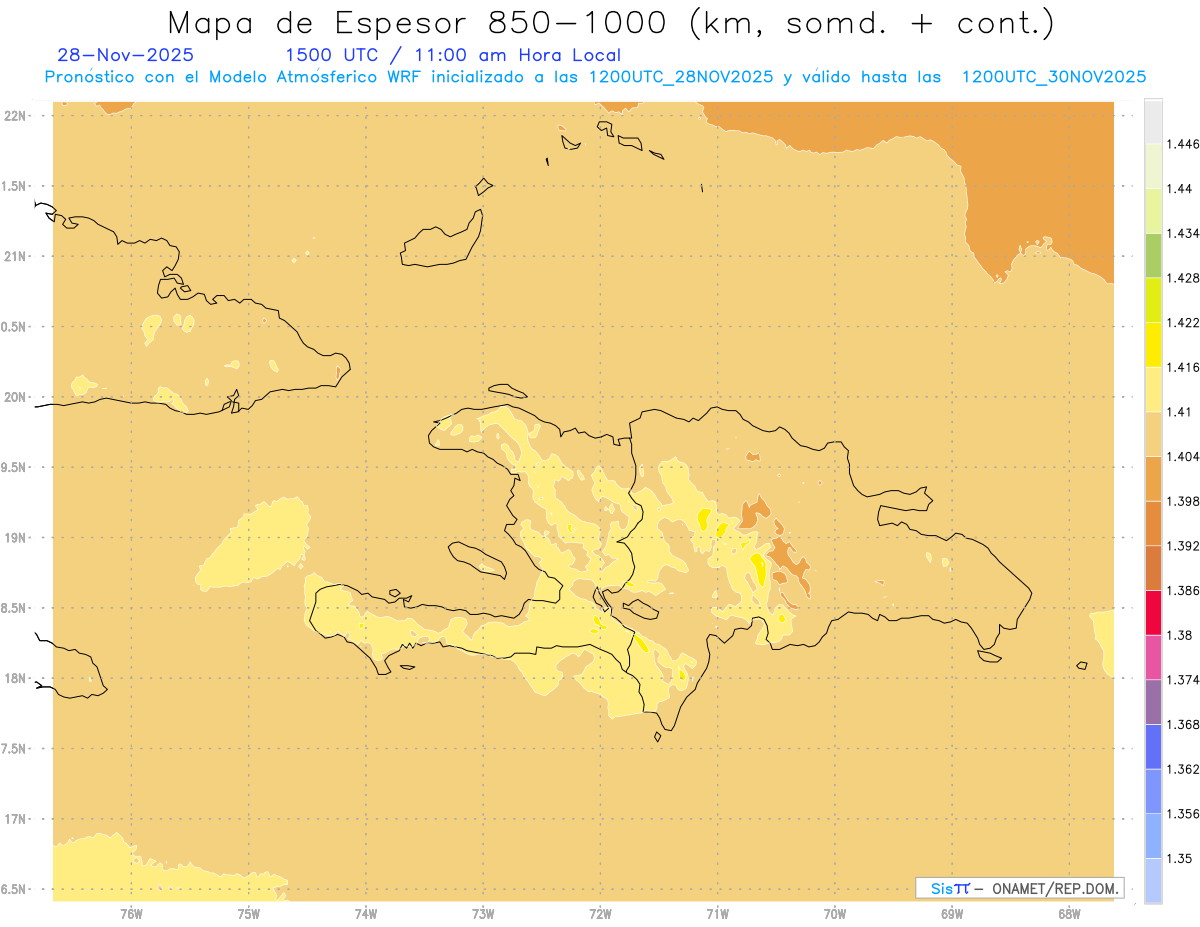The image size is (1200, 927).
Task: Click the legend value '1.404'
Action: coord(1184,456)
